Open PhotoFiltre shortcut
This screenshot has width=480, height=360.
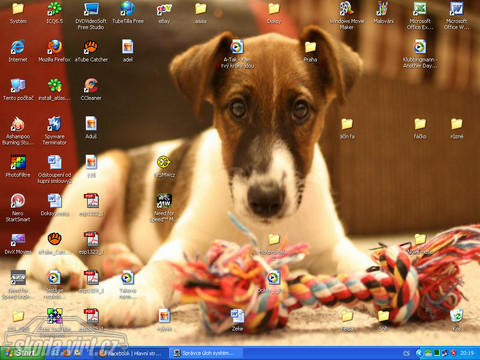[18, 166]
